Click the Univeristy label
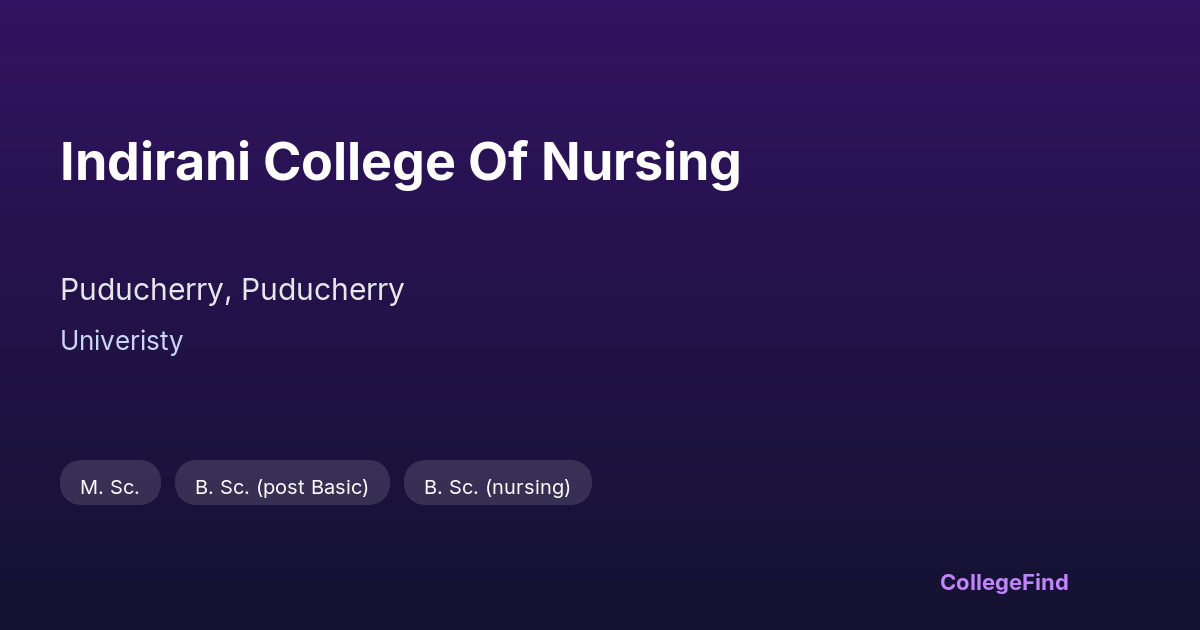The width and height of the screenshot is (1200, 630). click(x=121, y=341)
